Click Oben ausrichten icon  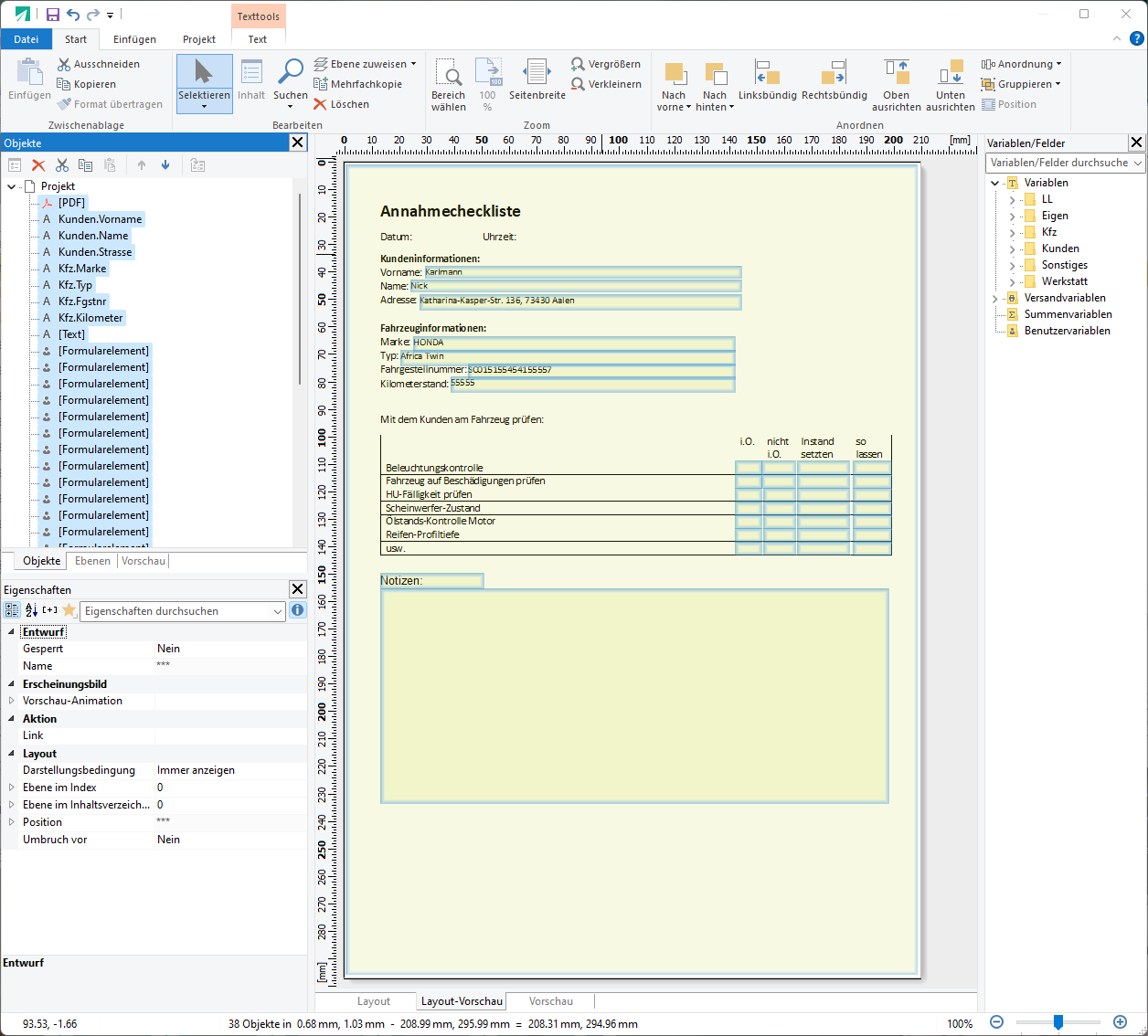897,84
